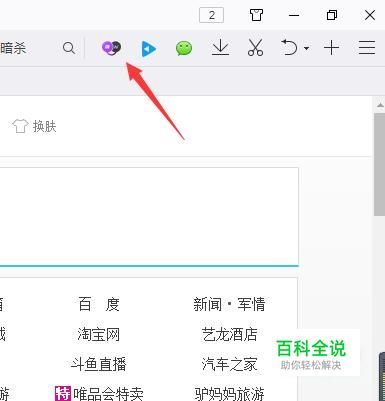Open the blue video play extension icon
The width and height of the screenshot is (385, 401).
pos(149,49)
